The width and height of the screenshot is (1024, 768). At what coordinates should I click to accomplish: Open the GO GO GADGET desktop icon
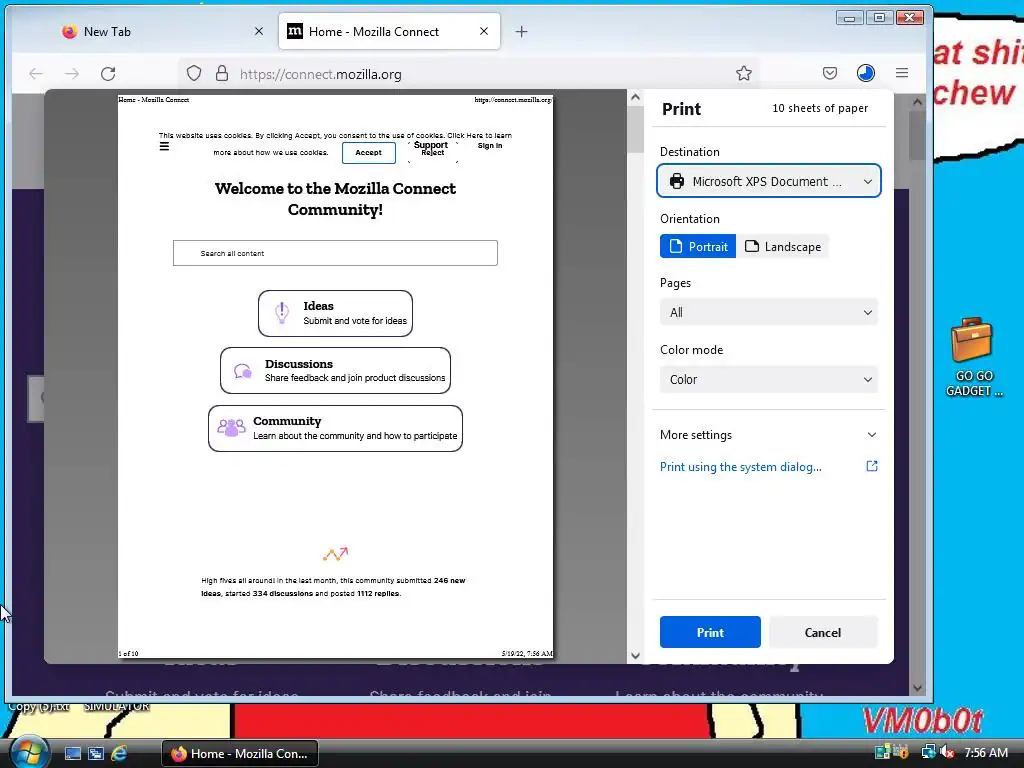tap(972, 357)
